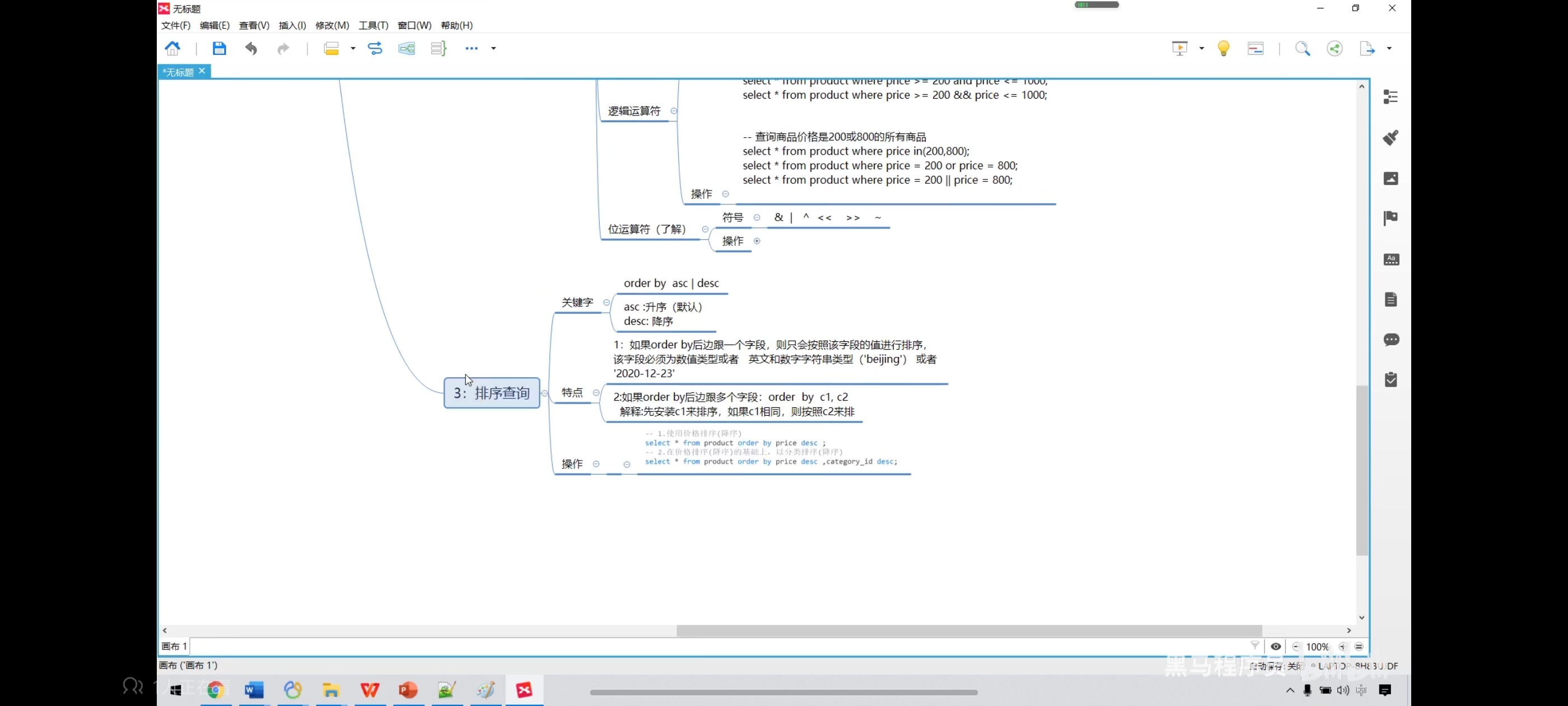Undo the last action
Screen dimensions: 1568x706
(x=251, y=48)
